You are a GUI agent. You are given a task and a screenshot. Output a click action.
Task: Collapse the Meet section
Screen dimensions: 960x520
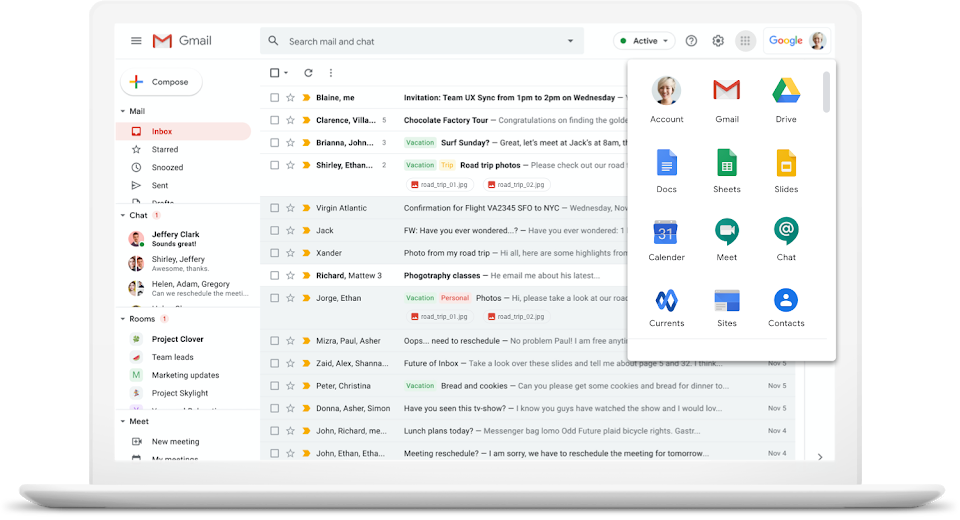pos(123,421)
